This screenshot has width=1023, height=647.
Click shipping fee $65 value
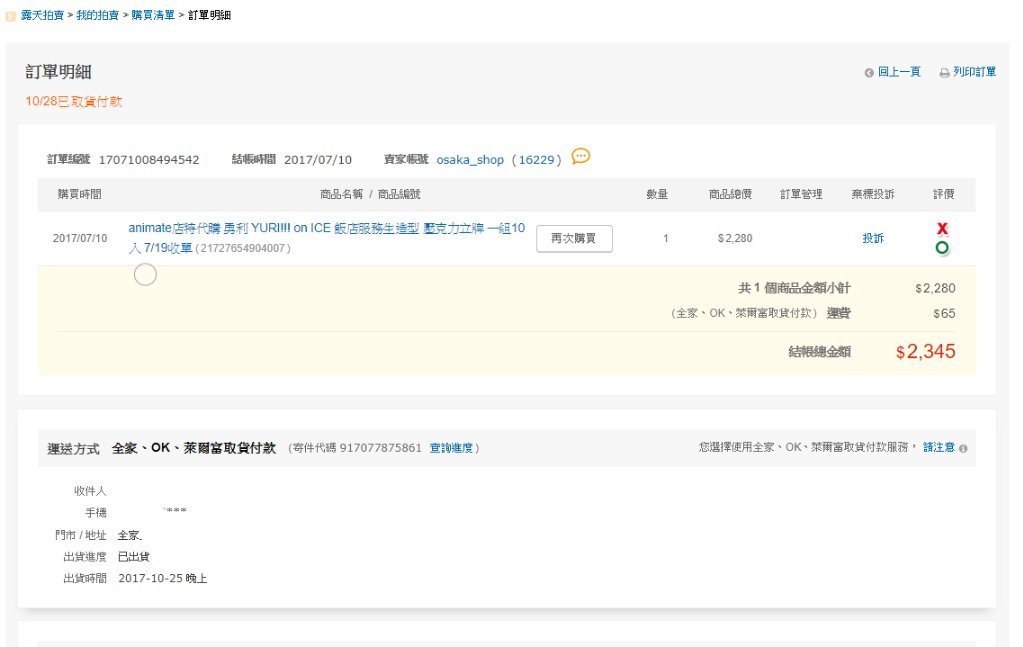[x=944, y=314]
